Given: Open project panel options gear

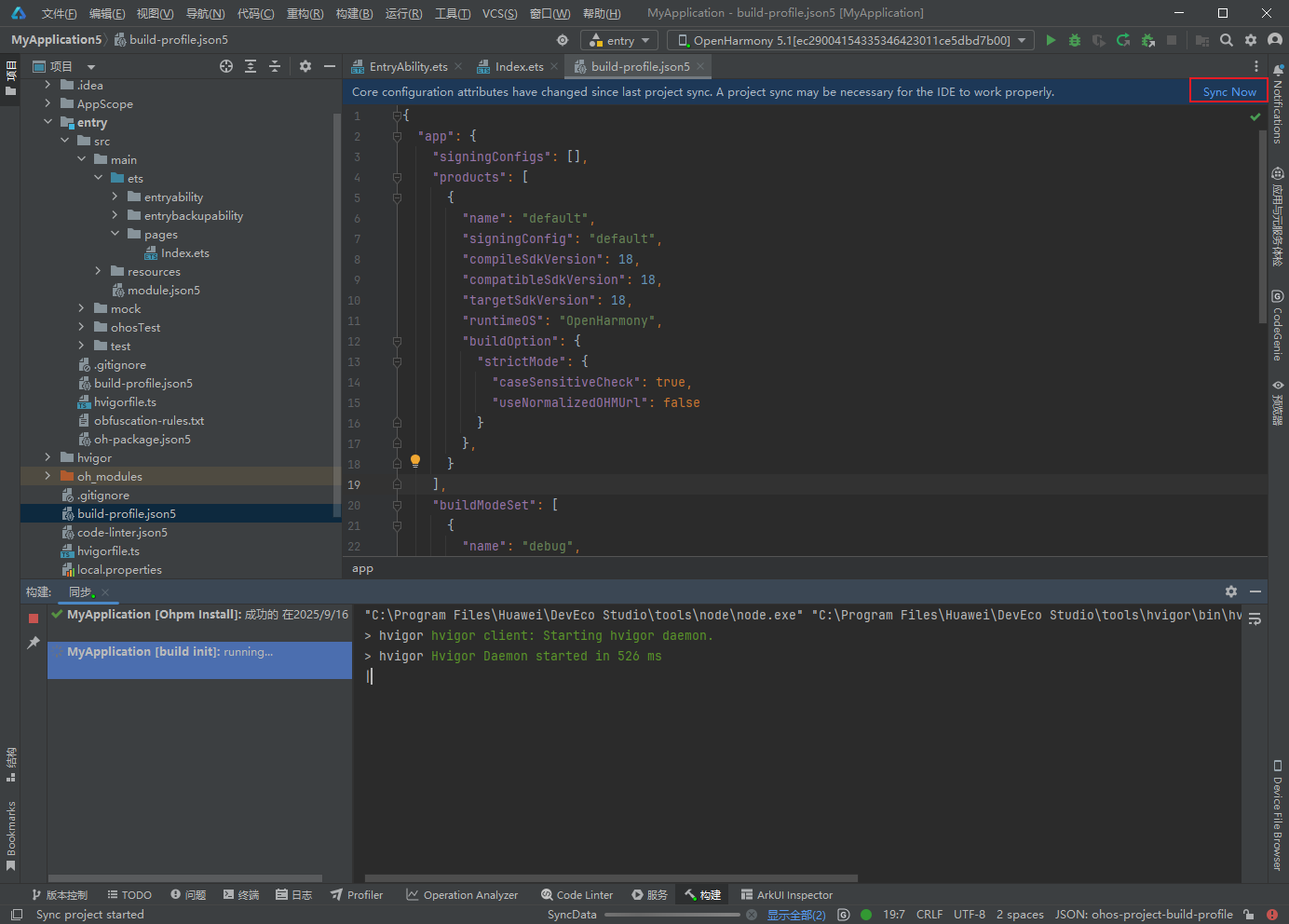Looking at the screenshot, I should [305, 66].
